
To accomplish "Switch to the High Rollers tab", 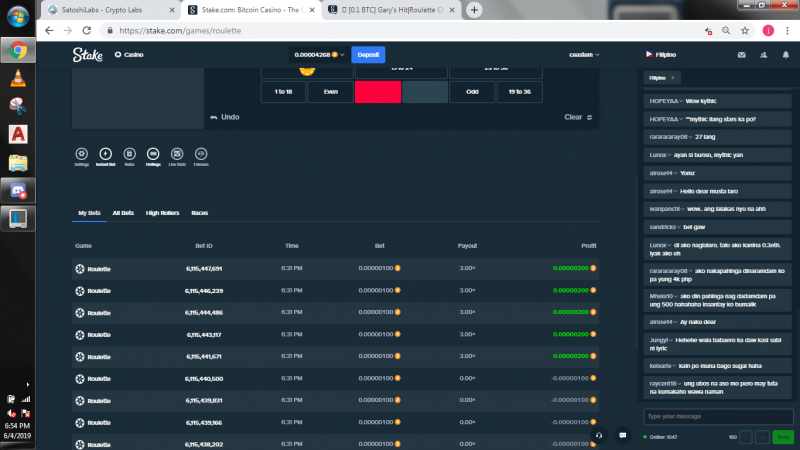I will 162,213.
